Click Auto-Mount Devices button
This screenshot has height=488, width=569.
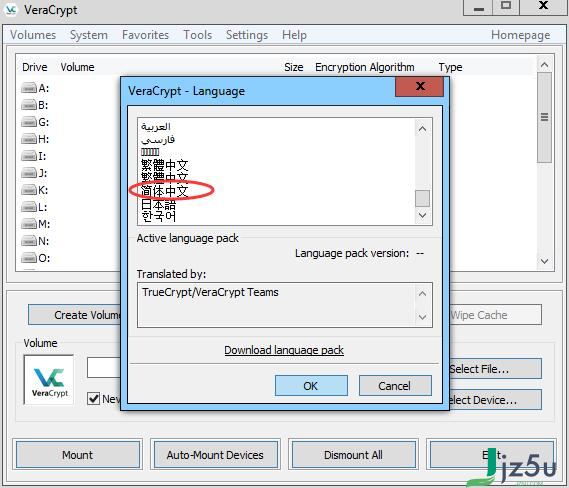pos(215,455)
